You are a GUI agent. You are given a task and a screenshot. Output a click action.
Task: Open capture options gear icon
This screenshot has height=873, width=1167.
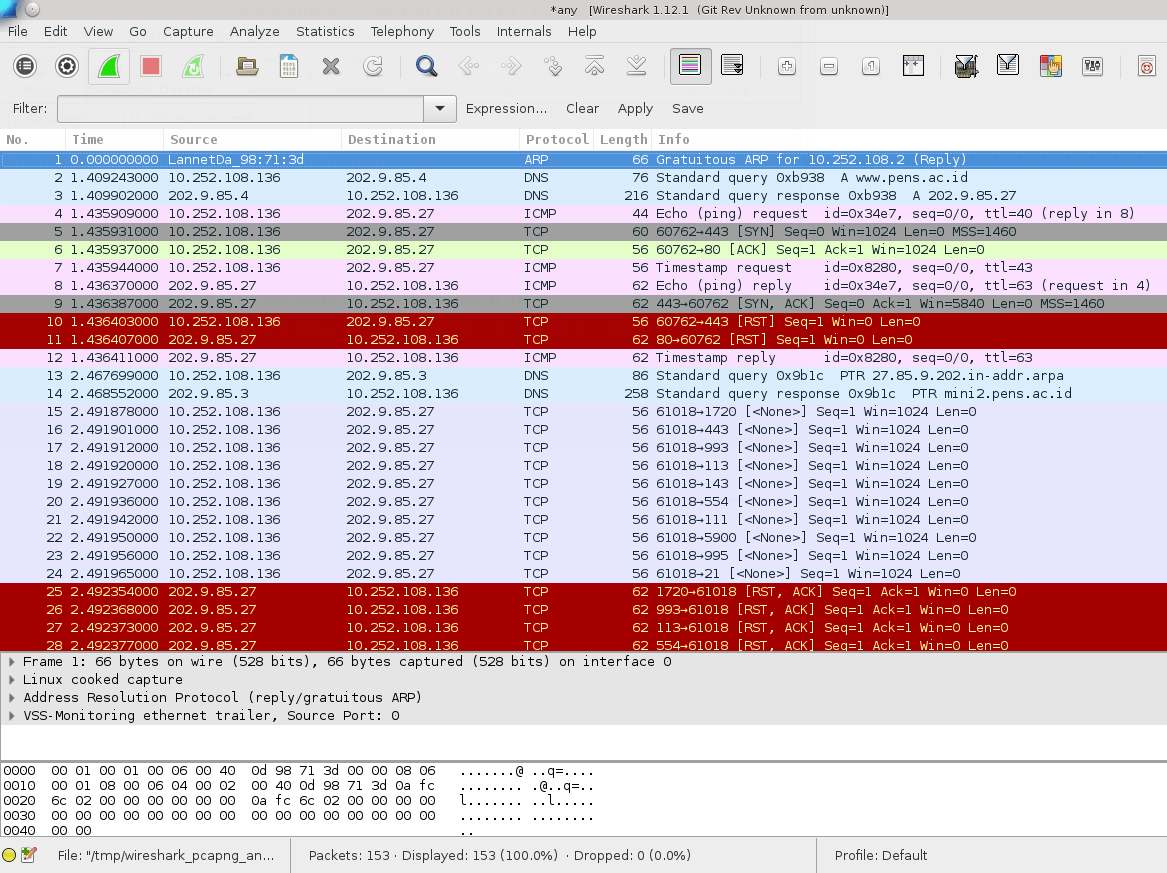coord(67,66)
